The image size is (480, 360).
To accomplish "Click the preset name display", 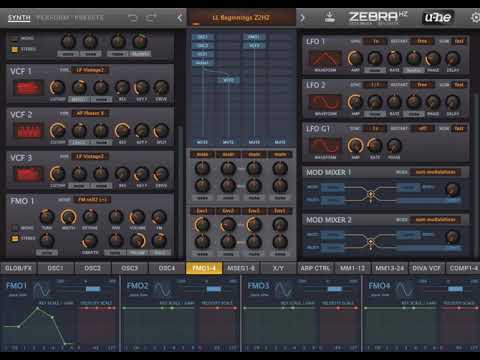I will pos(241,18).
